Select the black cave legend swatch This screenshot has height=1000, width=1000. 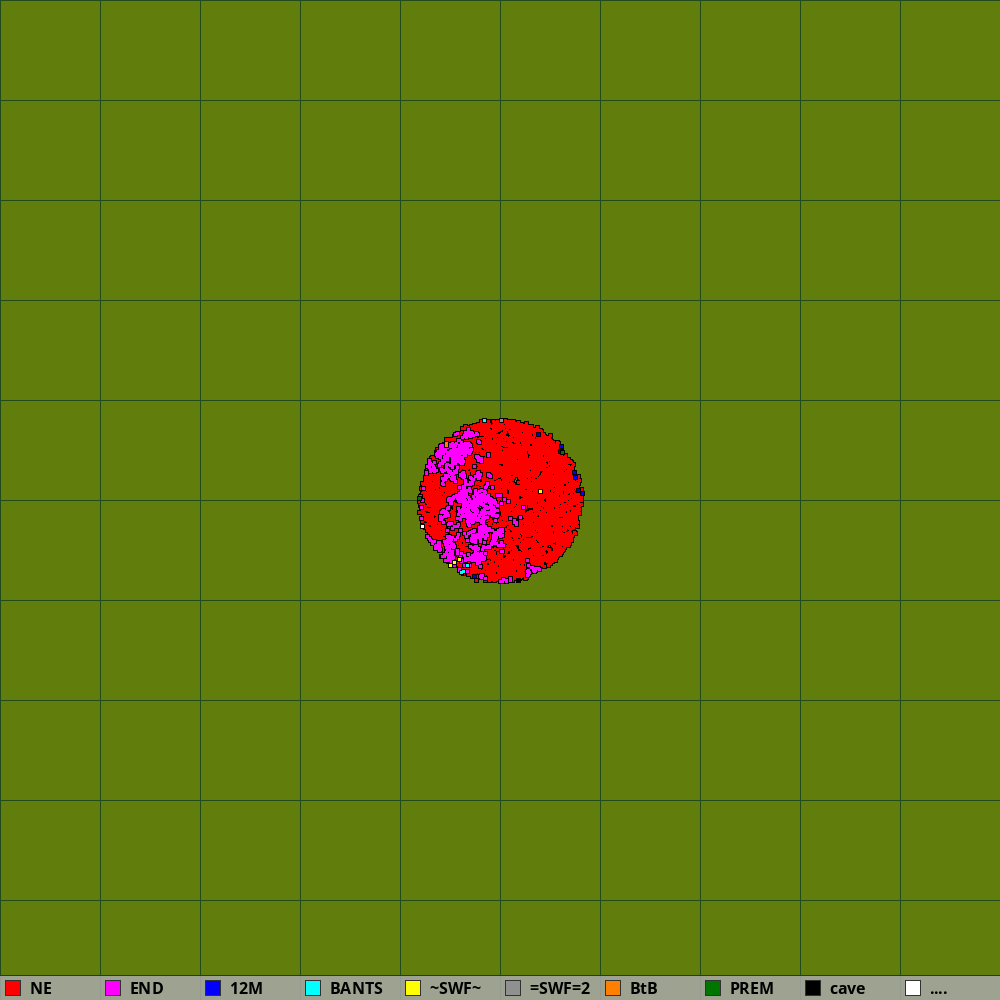click(x=813, y=988)
